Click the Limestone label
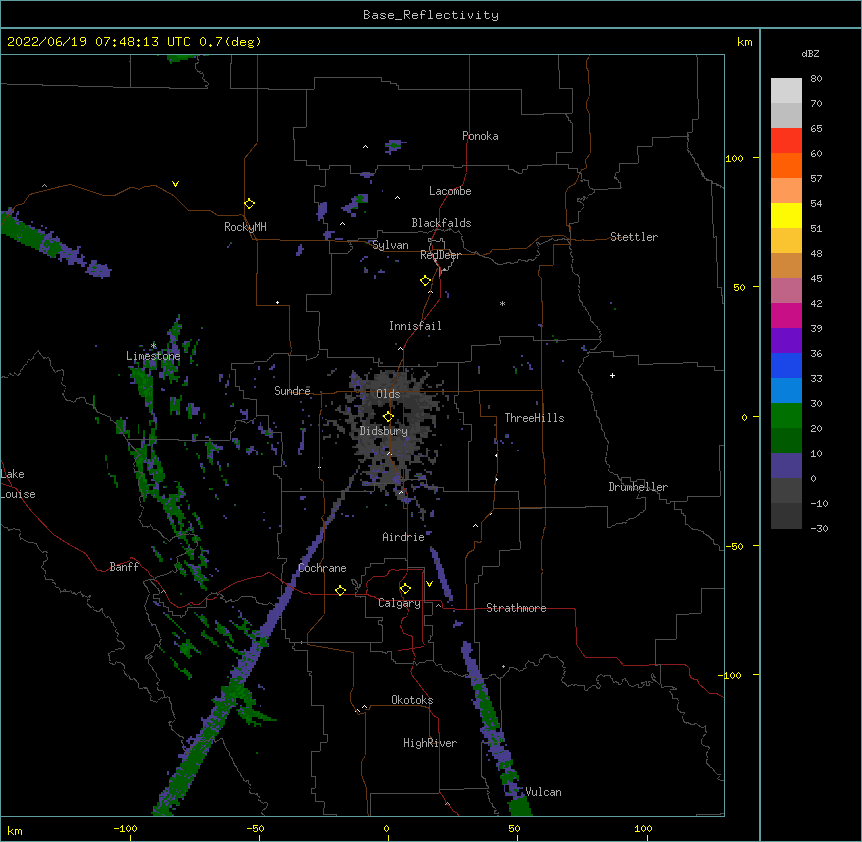The width and height of the screenshot is (862, 842). coord(153,356)
